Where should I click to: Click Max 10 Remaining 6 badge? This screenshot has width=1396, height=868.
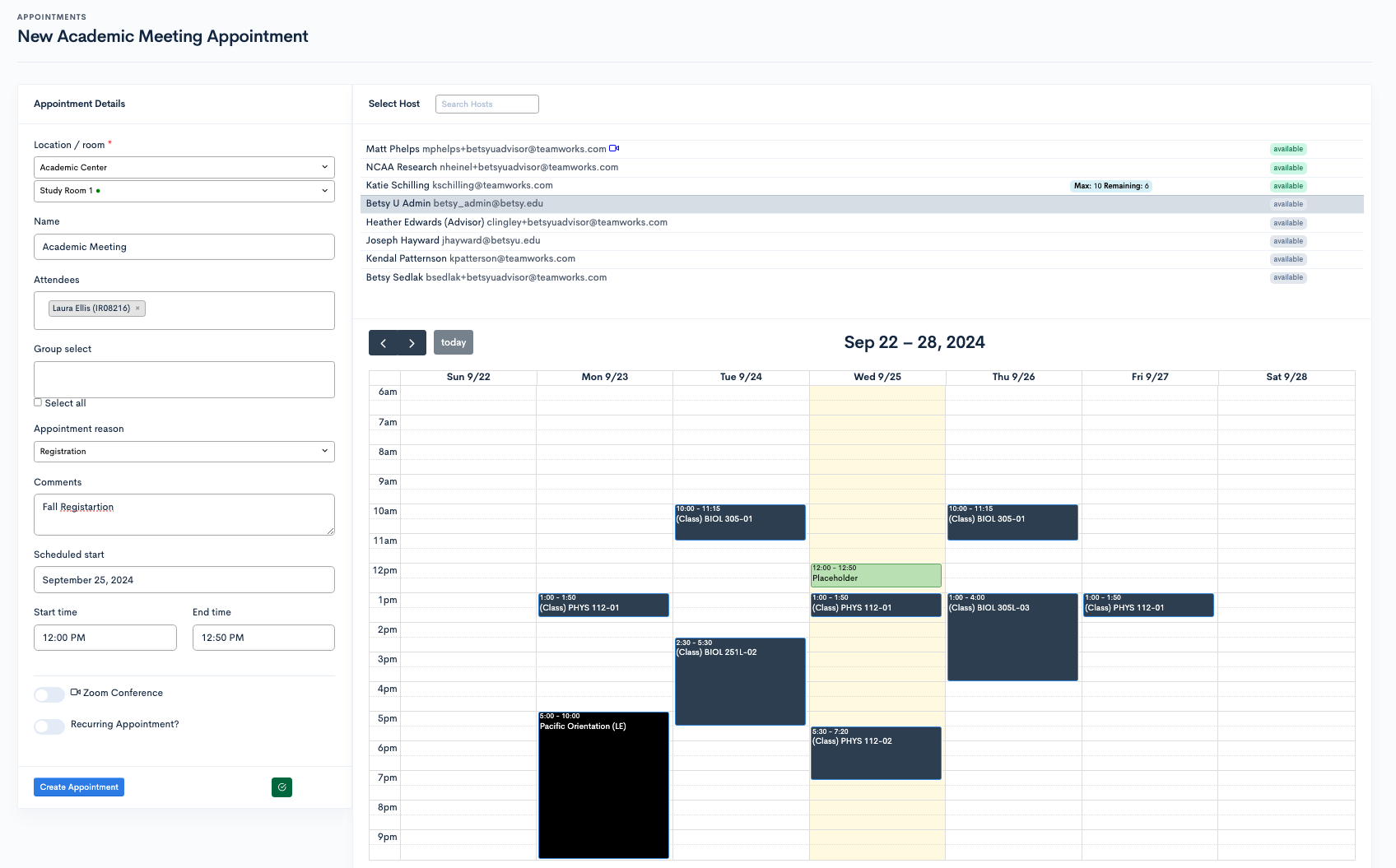[1111, 186]
